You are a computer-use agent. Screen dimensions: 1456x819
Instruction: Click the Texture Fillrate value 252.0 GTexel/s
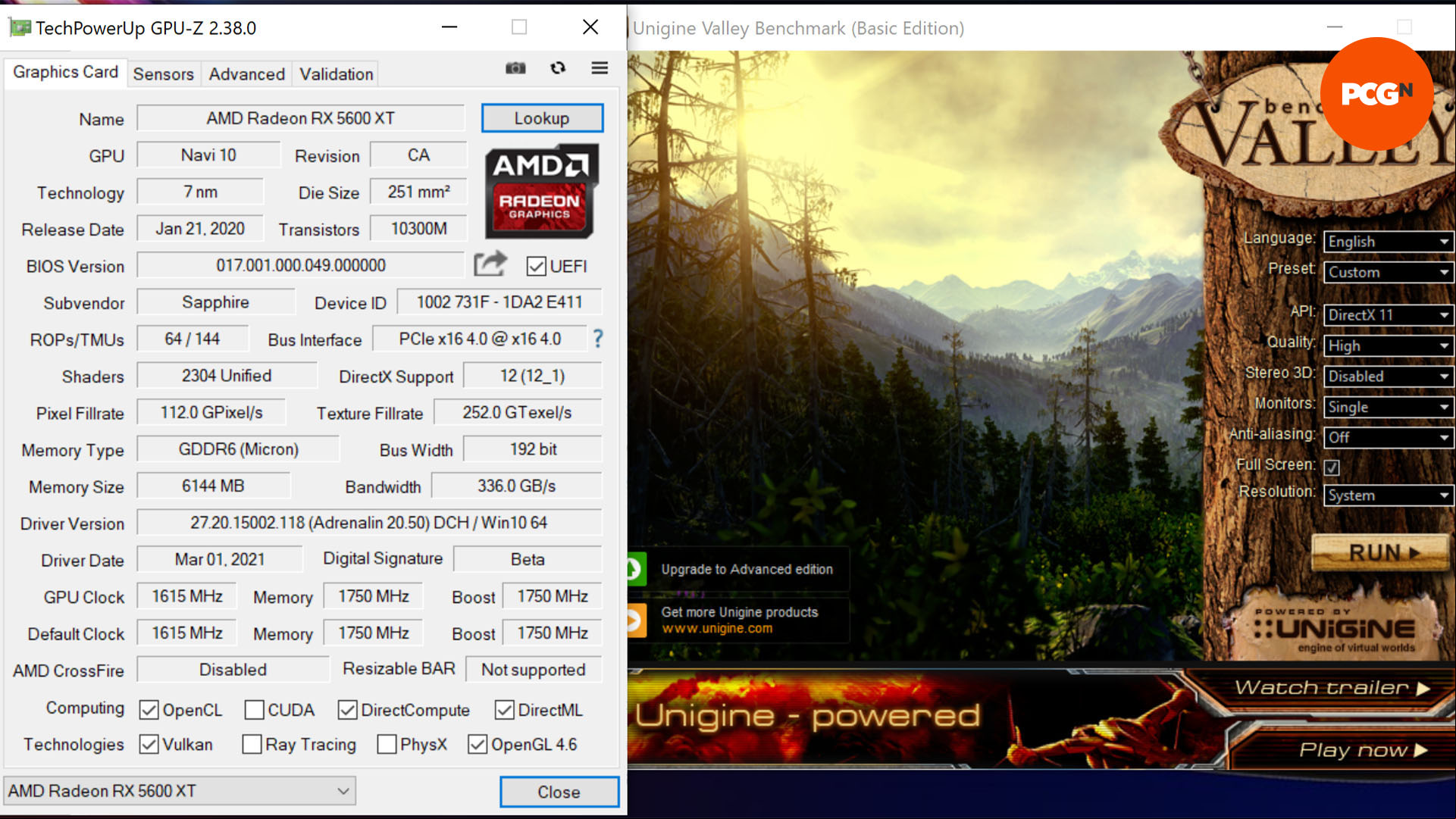517,413
